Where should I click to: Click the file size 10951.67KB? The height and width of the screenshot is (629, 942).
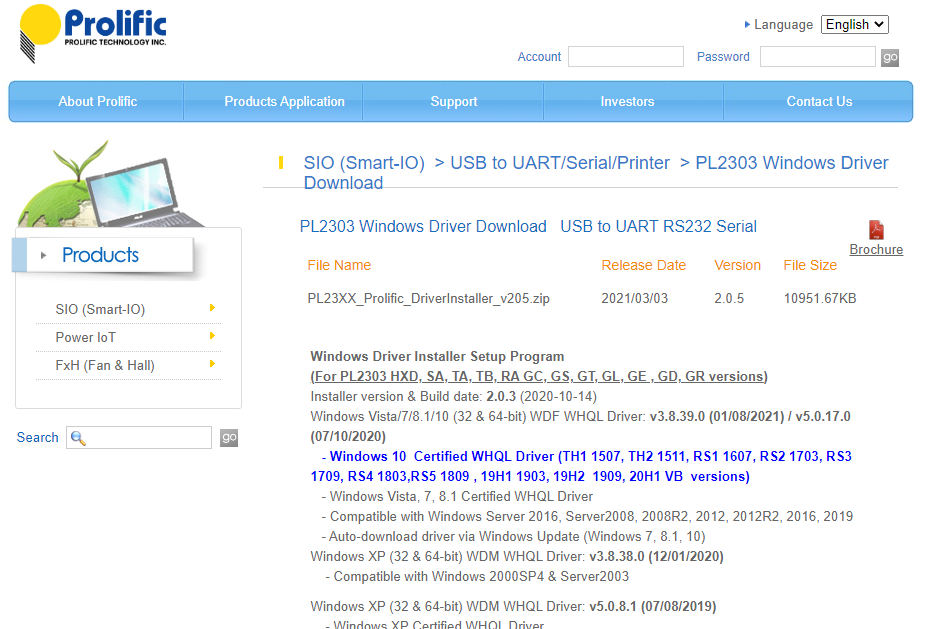(820, 299)
